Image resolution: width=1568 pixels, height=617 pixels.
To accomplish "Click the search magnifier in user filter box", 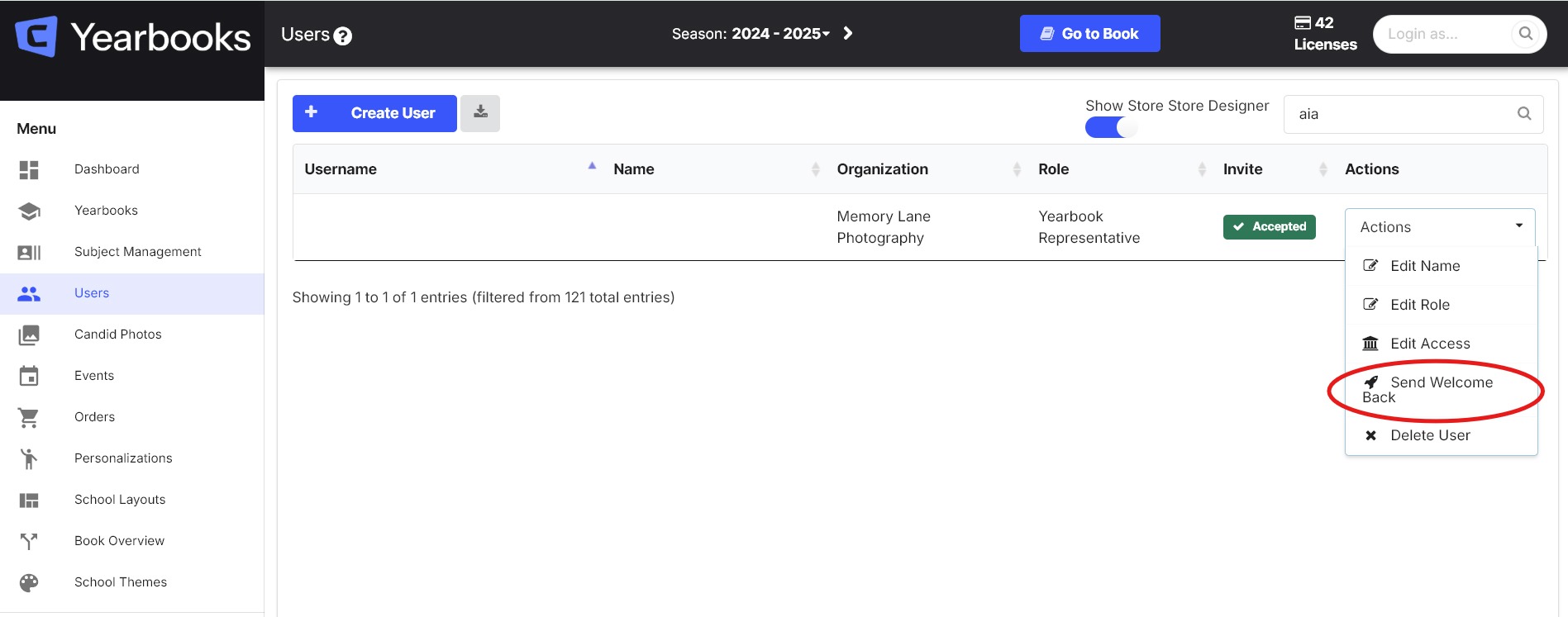I will [x=1524, y=114].
